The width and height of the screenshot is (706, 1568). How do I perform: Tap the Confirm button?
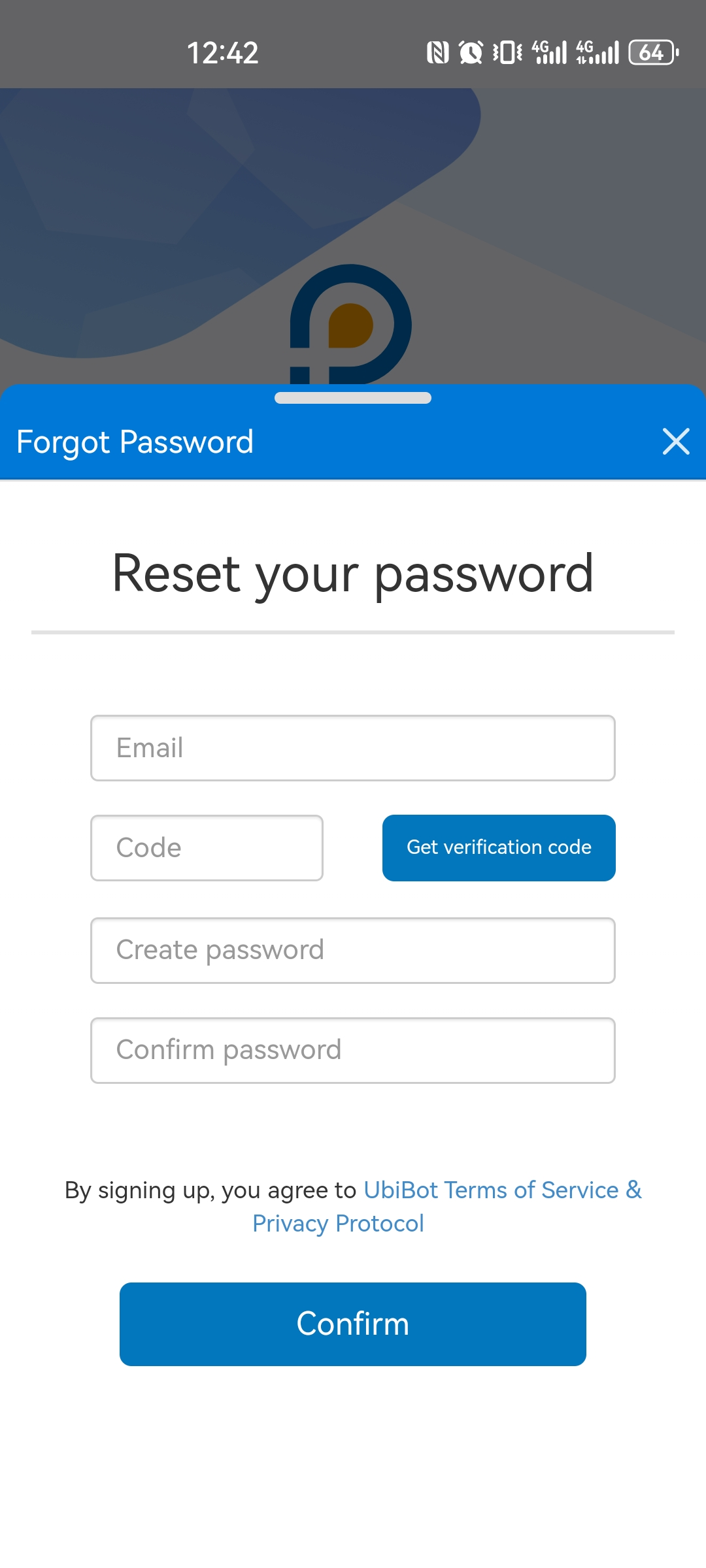(x=353, y=1324)
